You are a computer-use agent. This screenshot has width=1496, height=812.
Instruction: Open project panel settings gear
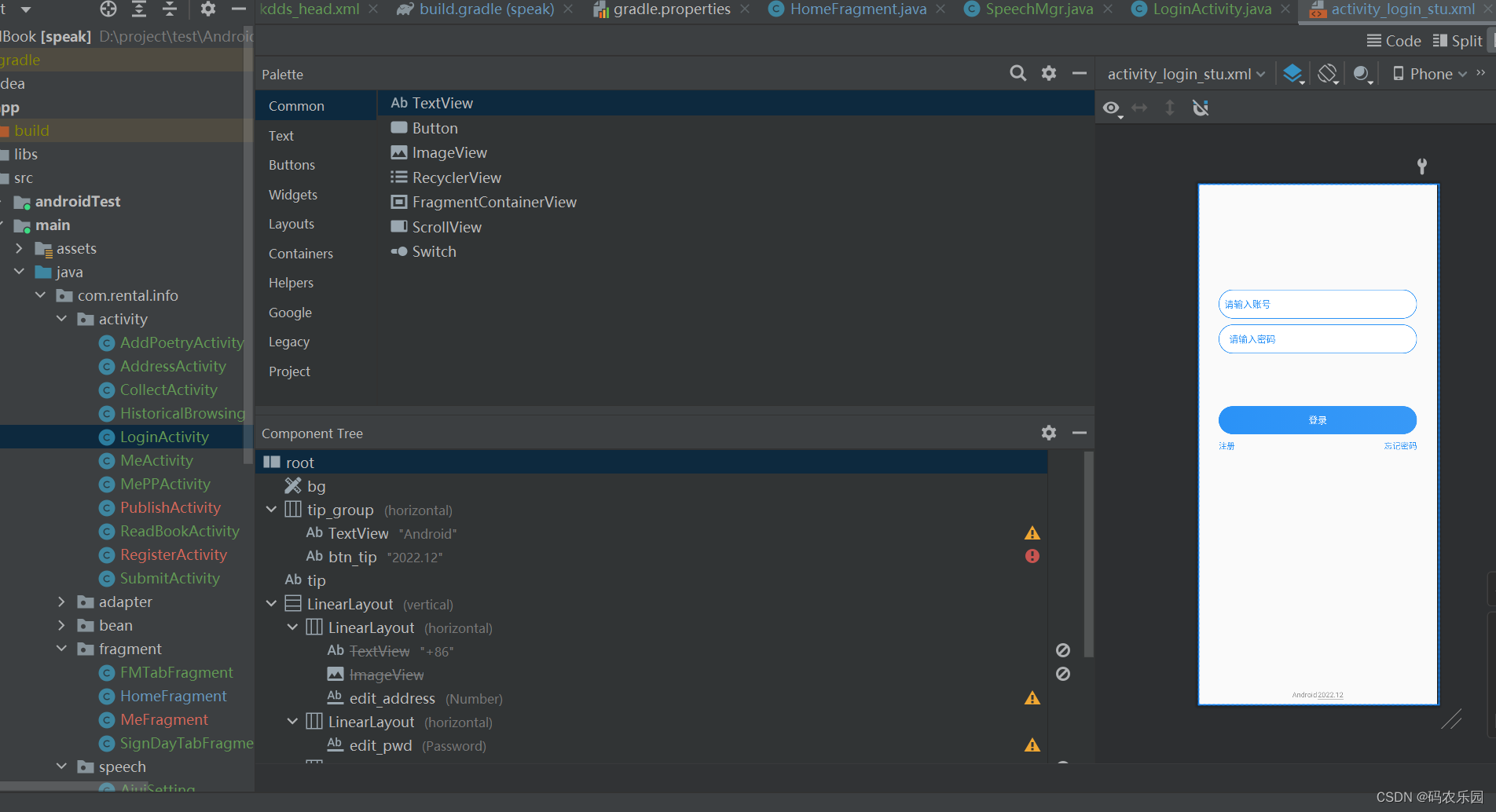click(208, 9)
